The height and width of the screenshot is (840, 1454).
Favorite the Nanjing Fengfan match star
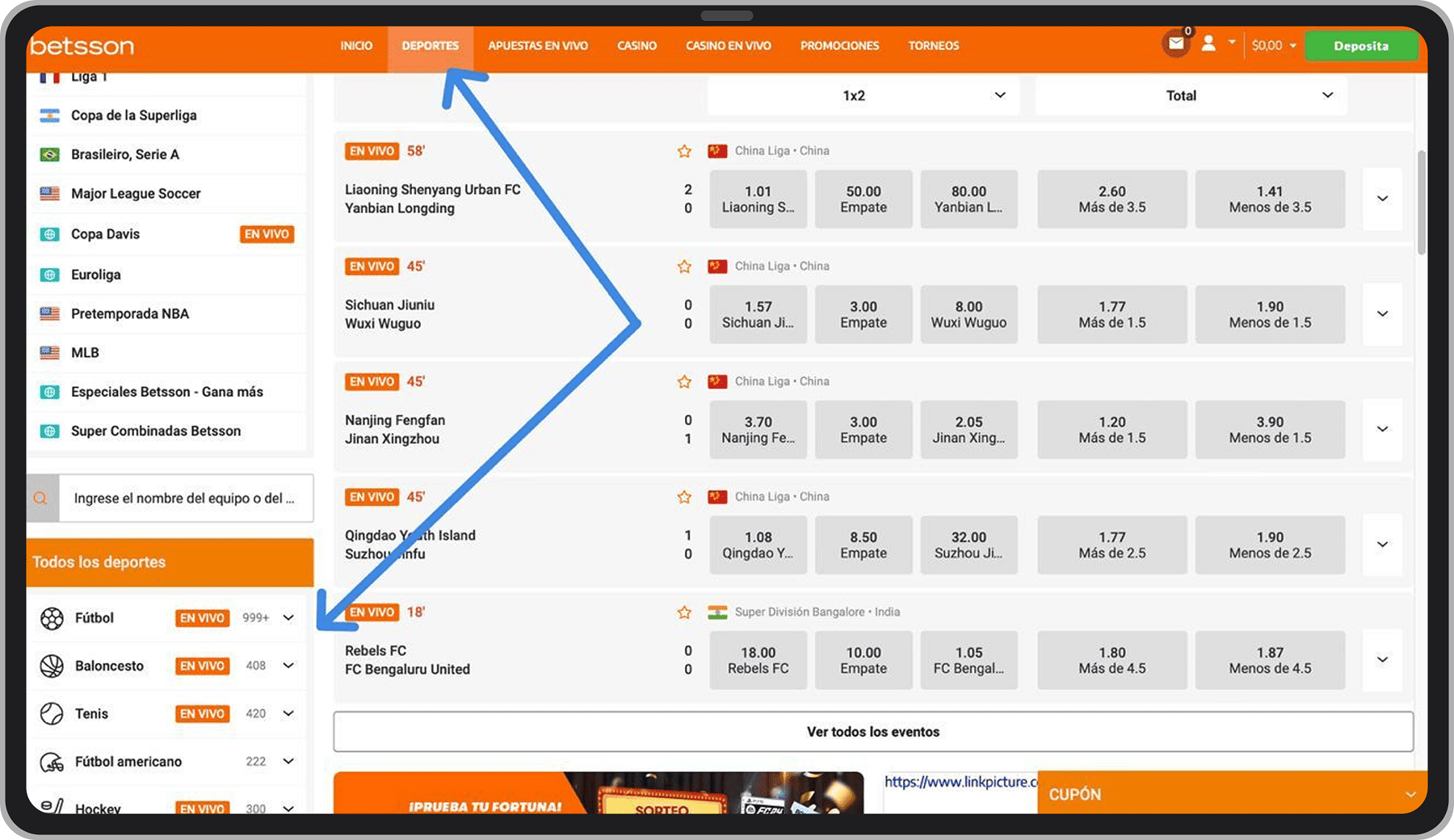(684, 381)
